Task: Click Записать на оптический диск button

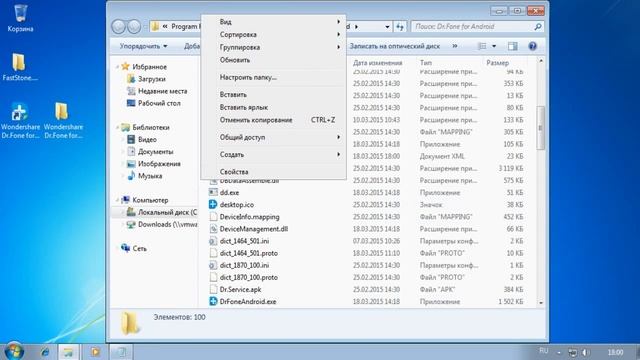Action: (394, 46)
